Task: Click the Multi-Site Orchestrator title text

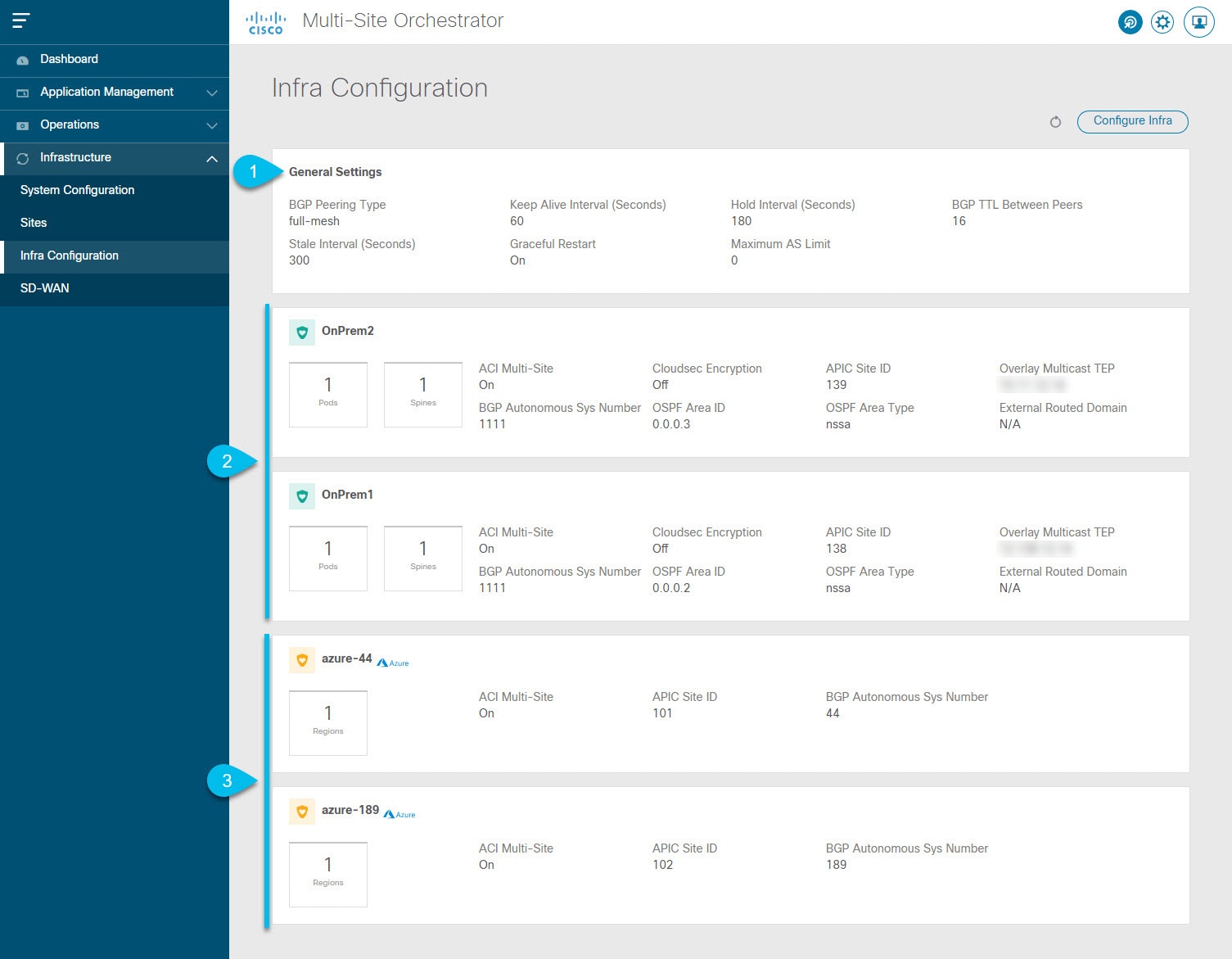Action: pyautogui.click(x=403, y=21)
